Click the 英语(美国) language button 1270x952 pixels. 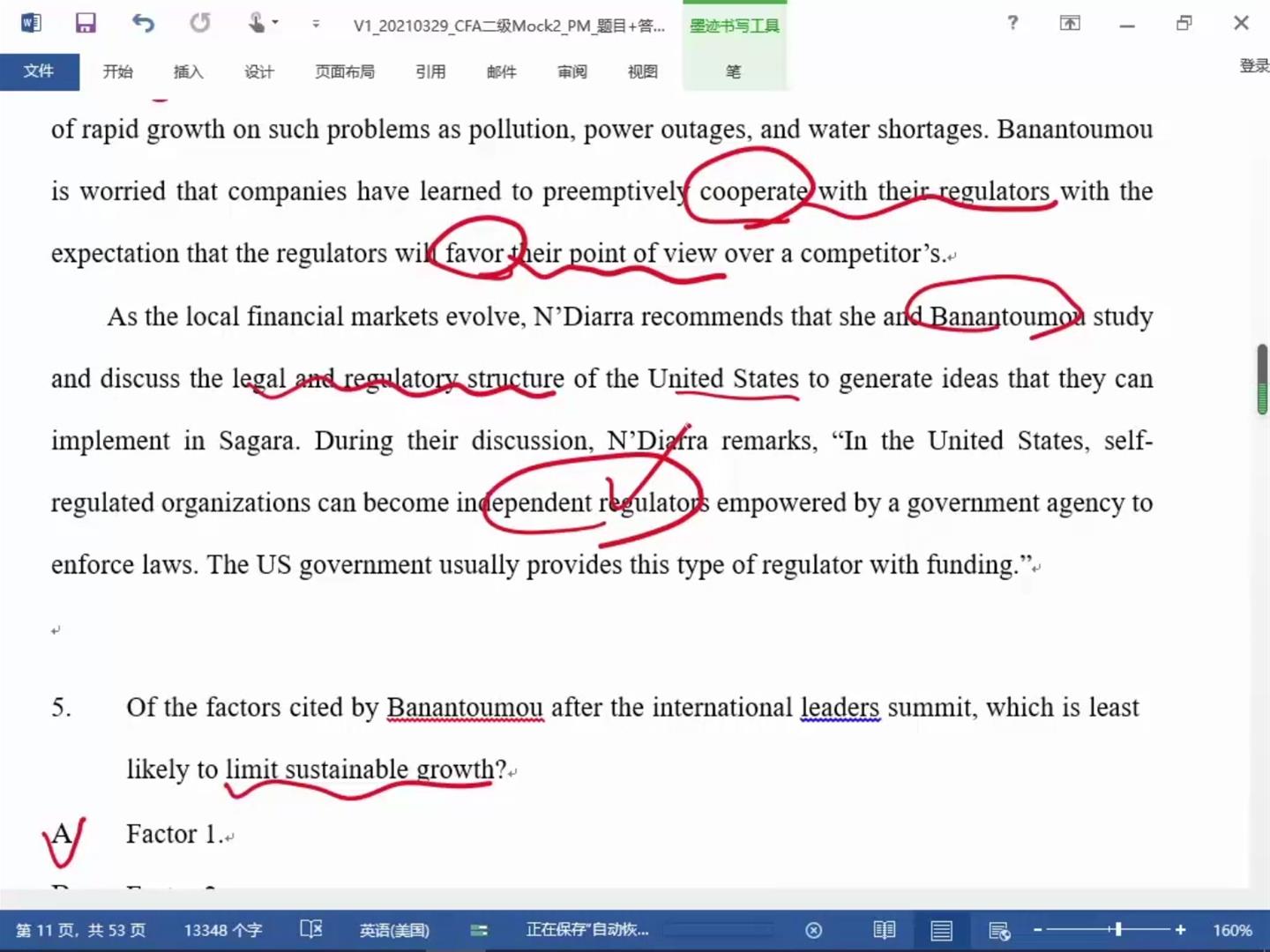point(394,930)
